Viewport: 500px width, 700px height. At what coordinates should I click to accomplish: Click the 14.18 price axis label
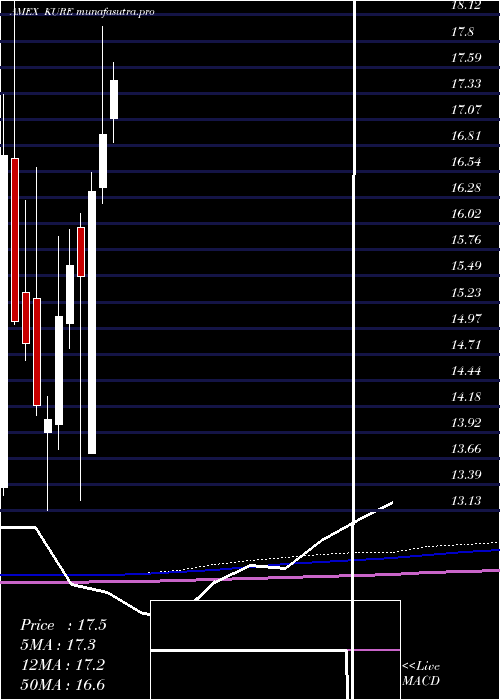(x=466, y=396)
